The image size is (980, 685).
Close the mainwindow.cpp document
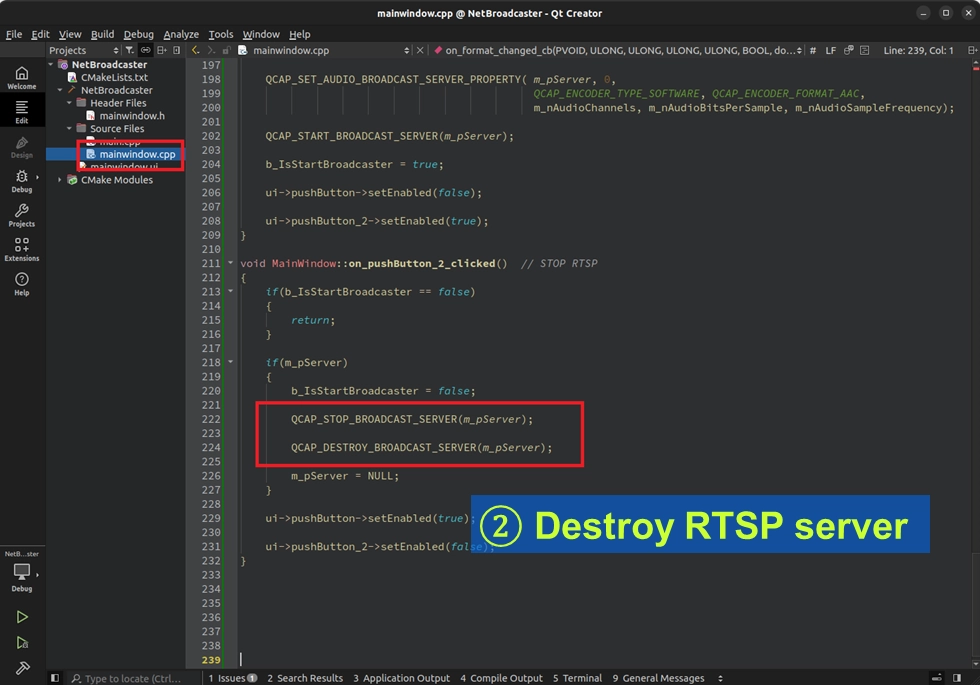(x=420, y=50)
